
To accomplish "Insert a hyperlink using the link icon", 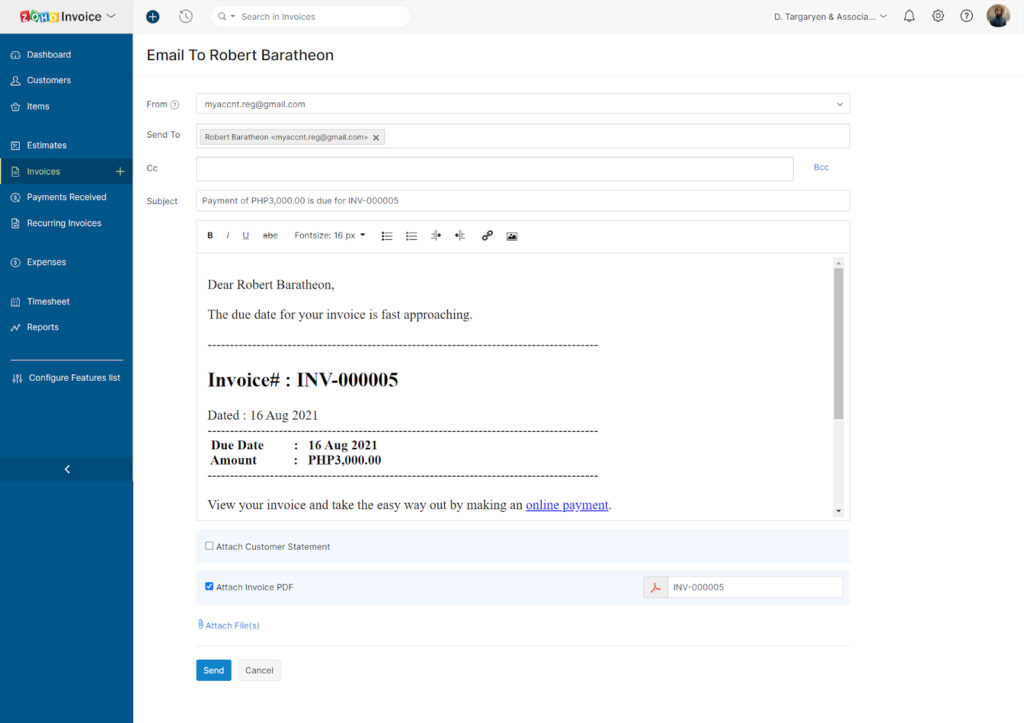I will pyautogui.click(x=487, y=235).
